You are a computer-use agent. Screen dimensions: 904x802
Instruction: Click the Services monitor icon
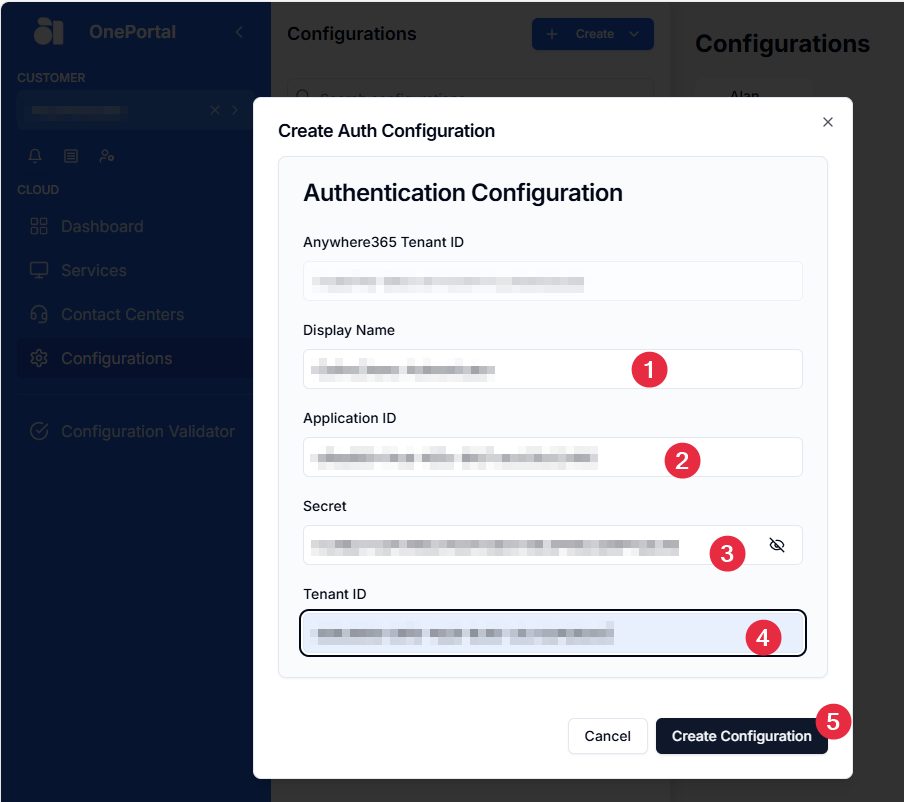click(39, 270)
